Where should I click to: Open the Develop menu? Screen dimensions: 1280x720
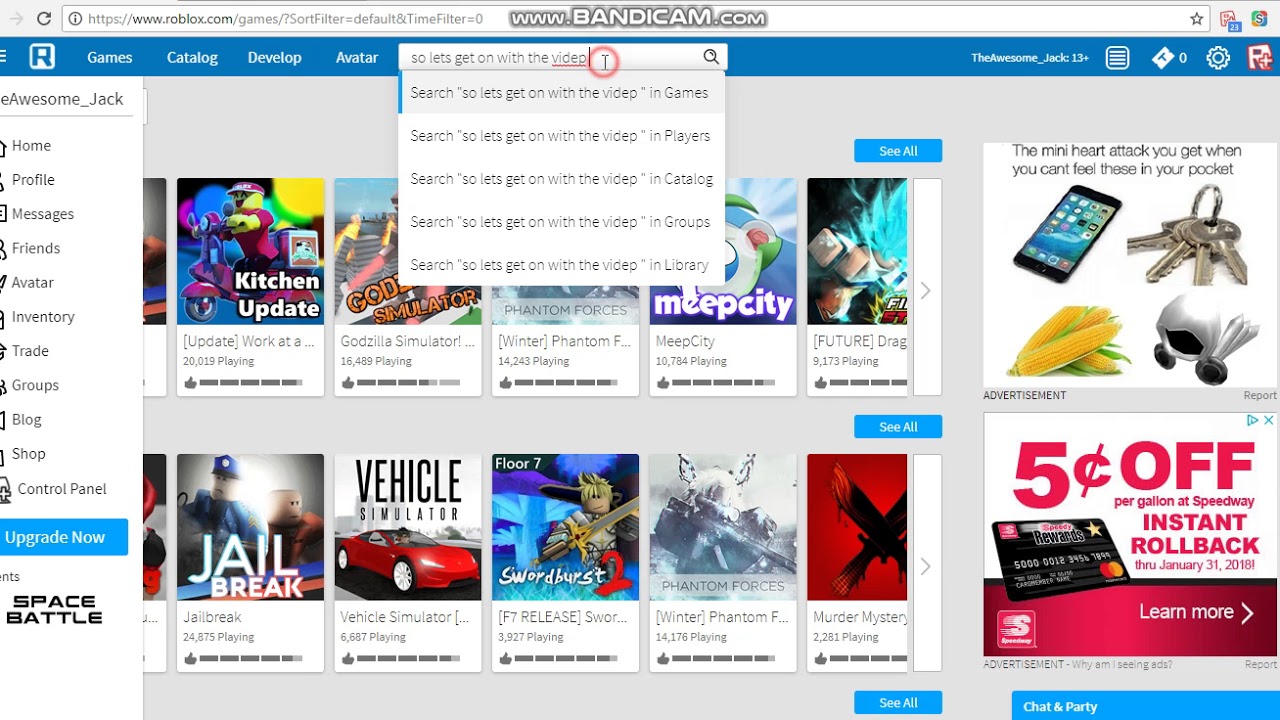(x=274, y=58)
